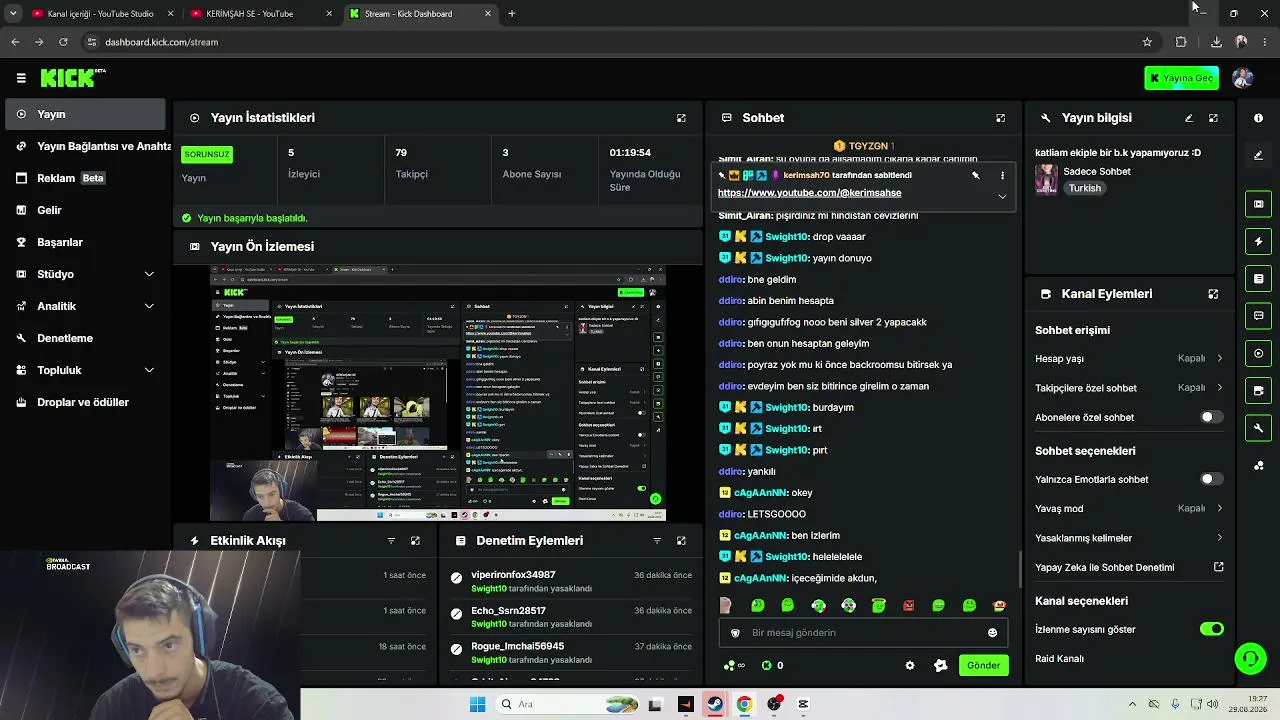Filter the Etkinlik Akışı feed
Image resolution: width=1280 pixels, height=720 pixels.
[391, 541]
